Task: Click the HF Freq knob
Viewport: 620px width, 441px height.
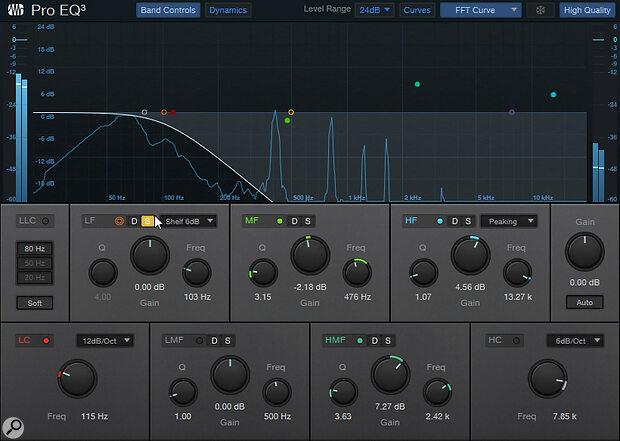Action: 517,273
